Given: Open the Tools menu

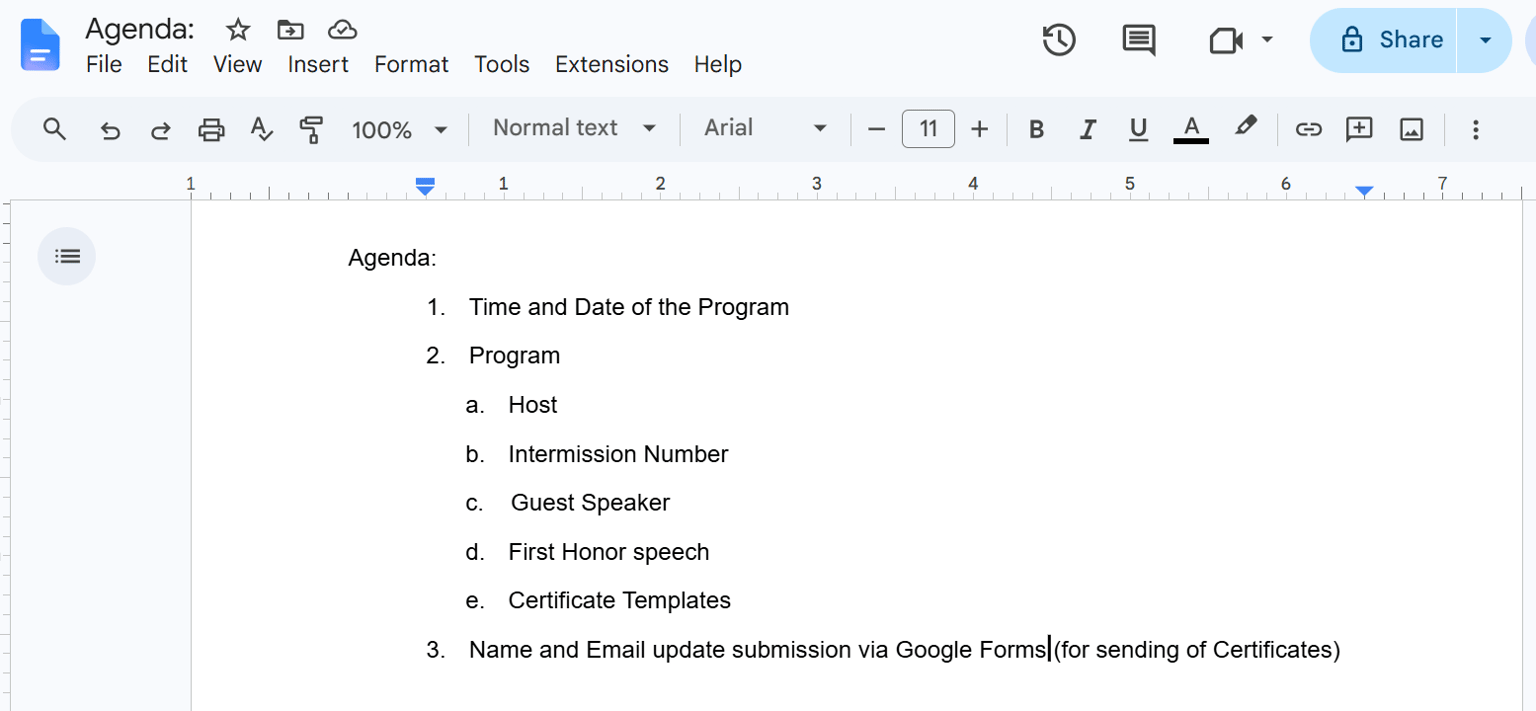Looking at the screenshot, I should pyautogui.click(x=501, y=64).
